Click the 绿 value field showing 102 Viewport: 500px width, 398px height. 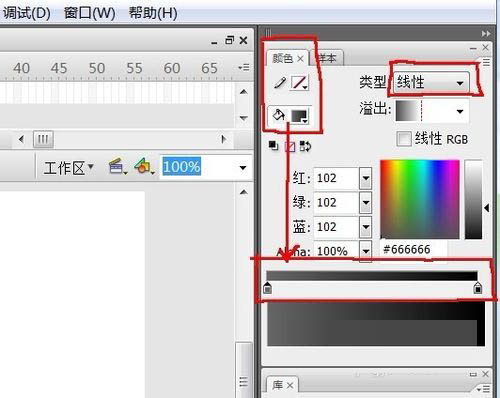[336, 202]
